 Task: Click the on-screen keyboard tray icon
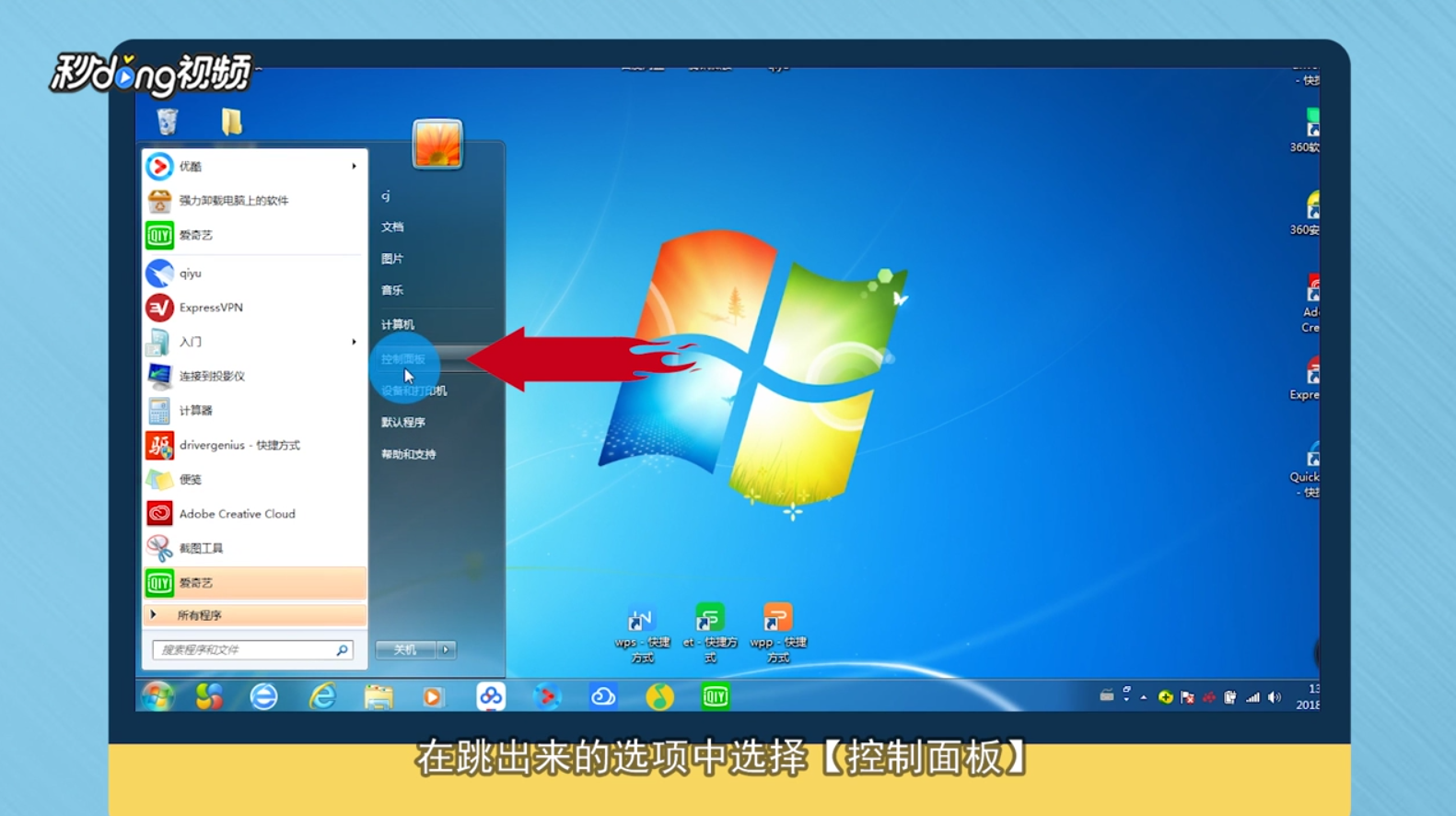tap(1106, 695)
